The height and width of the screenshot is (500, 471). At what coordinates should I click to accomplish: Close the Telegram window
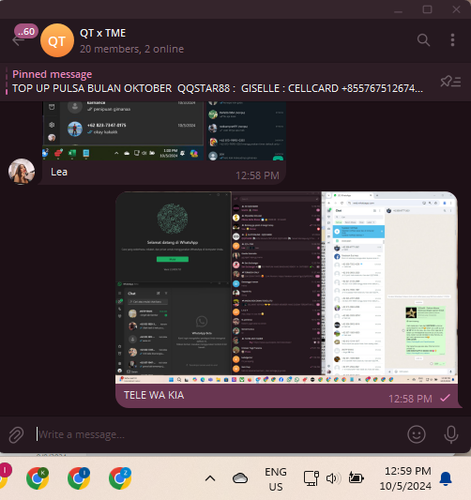(x=456, y=9)
